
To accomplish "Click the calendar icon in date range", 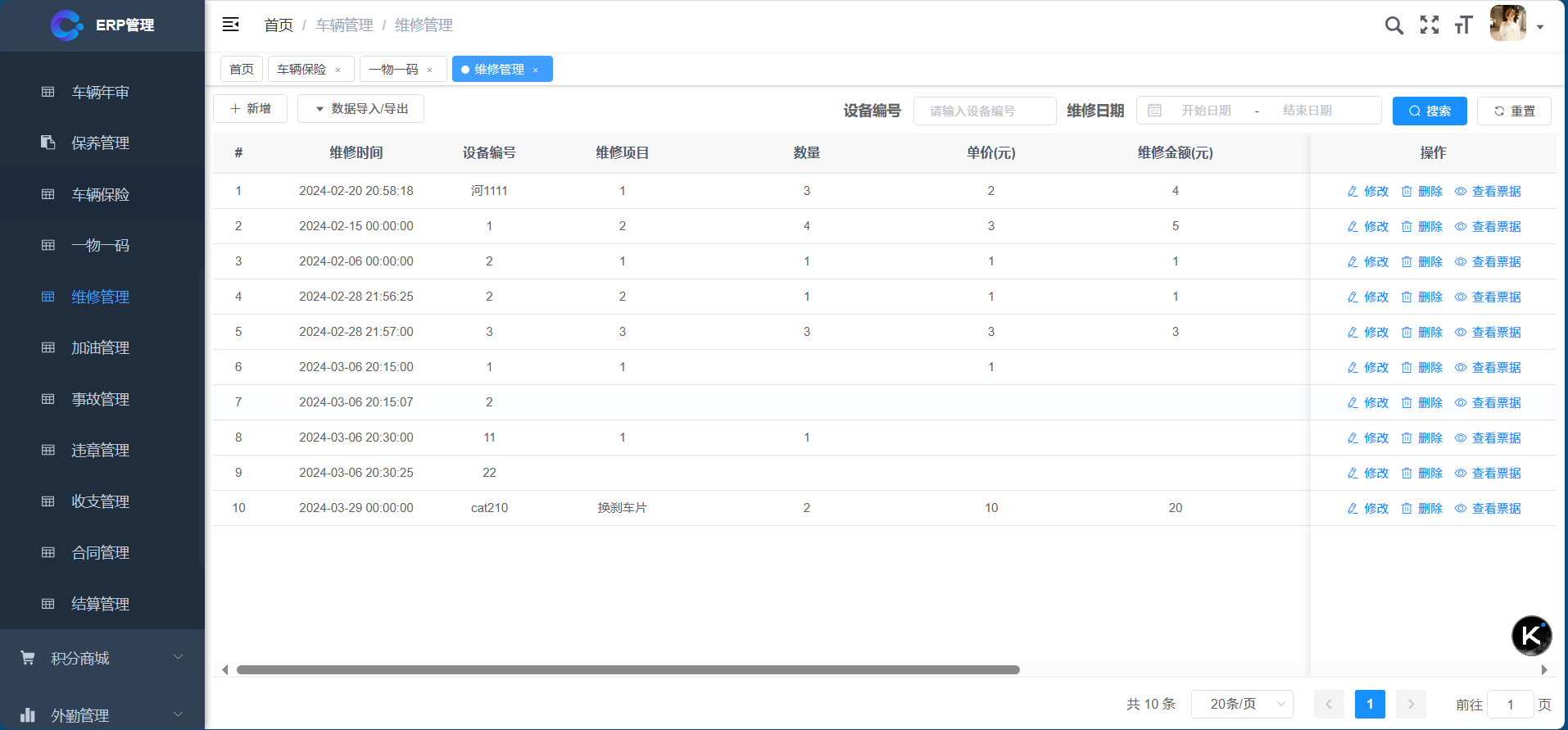I will [x=1154, y=111].
